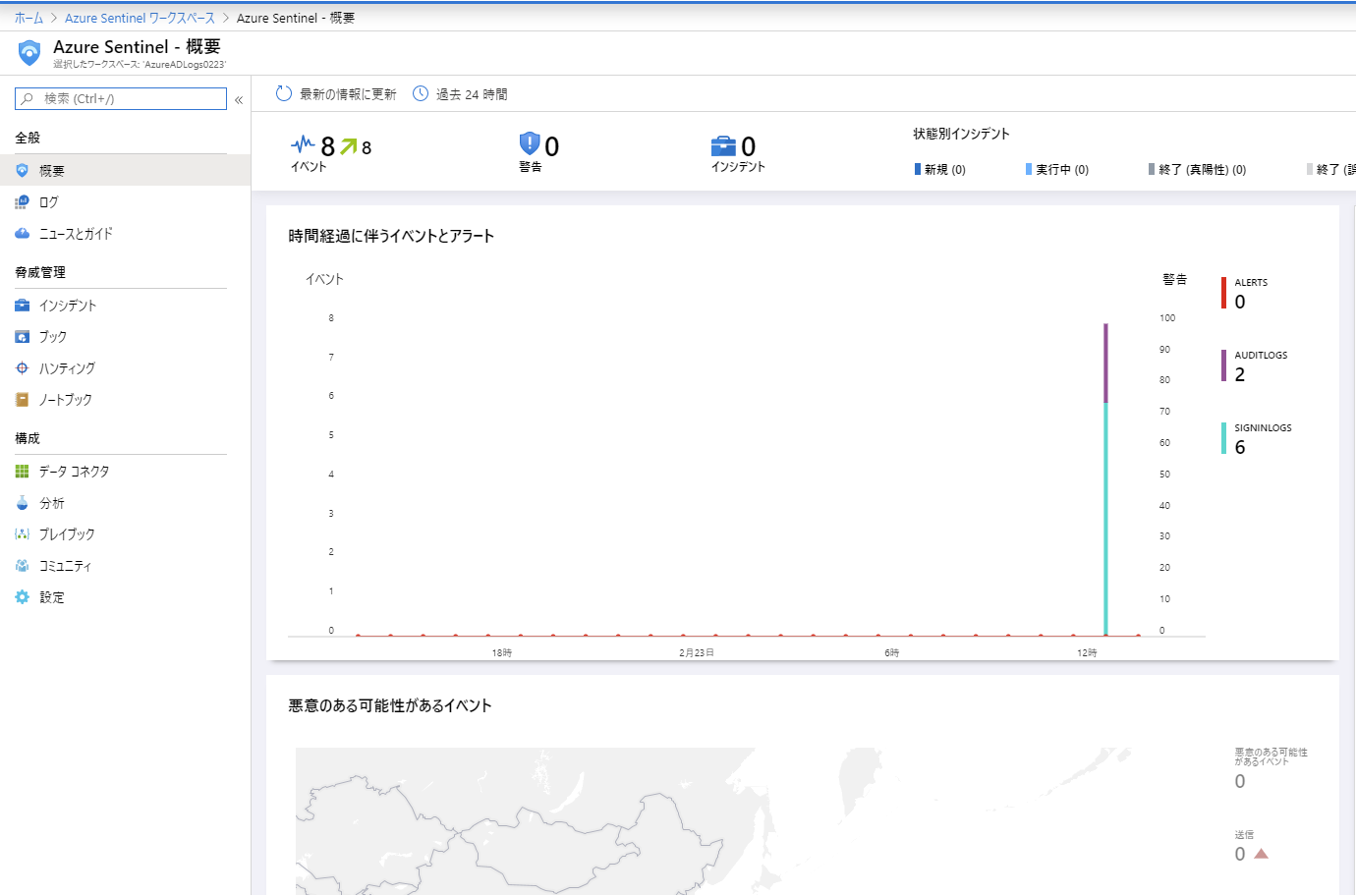Go to ホーム breadcrumb link
Screen dimensions: 1356x896
click(x=28, y=18)
